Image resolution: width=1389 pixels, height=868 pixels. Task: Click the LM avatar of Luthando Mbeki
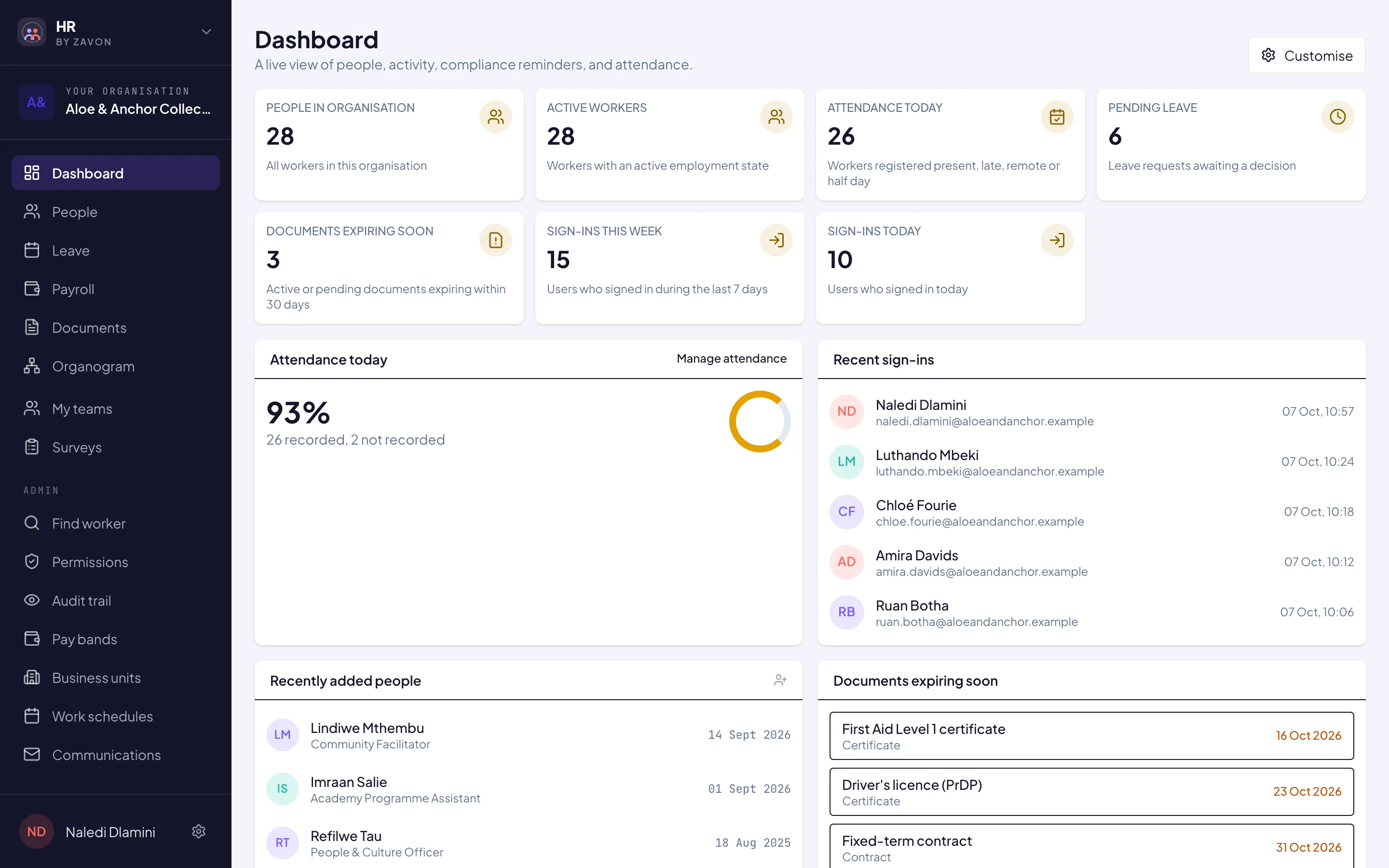pos(846,461)
